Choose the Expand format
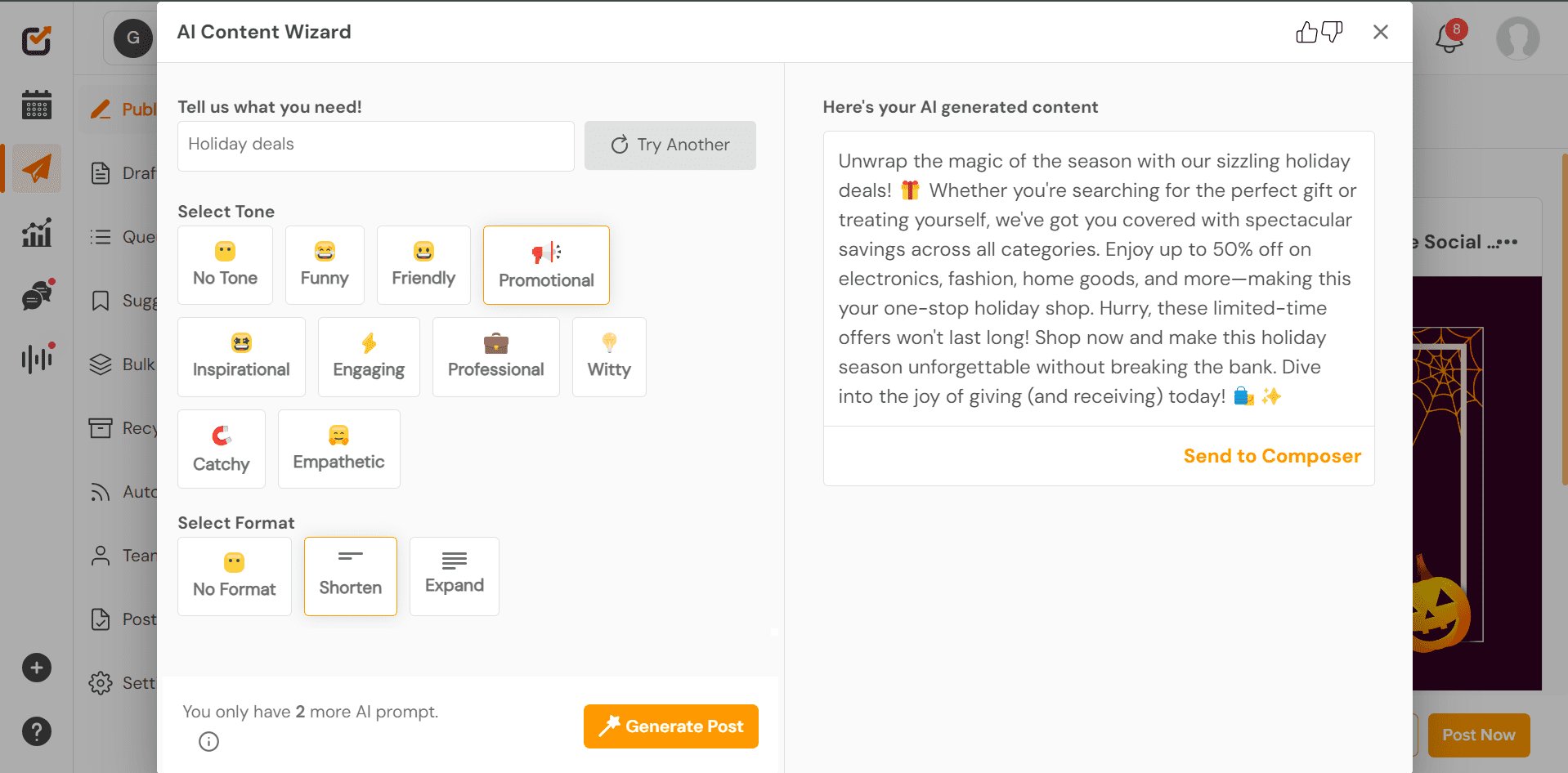This screenshot has height=773, width=1568. [x=454, y=576]
